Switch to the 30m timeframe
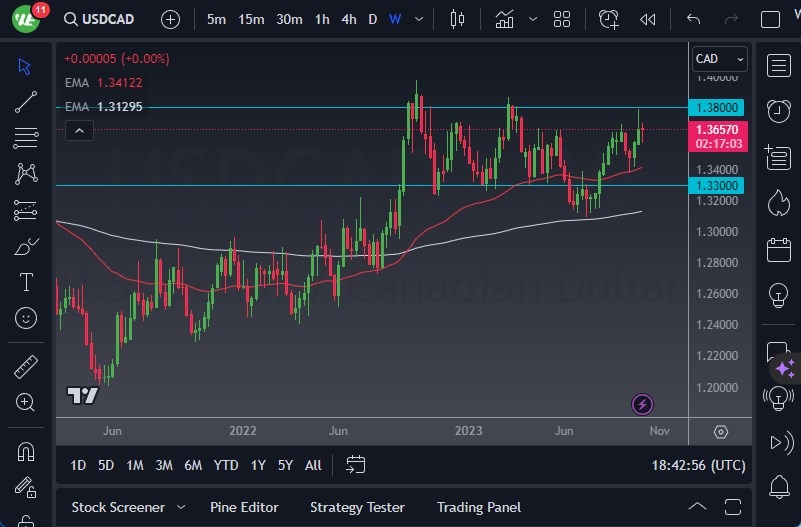The width and height of the screenshot is (801, 527). [x=289, y=19]
